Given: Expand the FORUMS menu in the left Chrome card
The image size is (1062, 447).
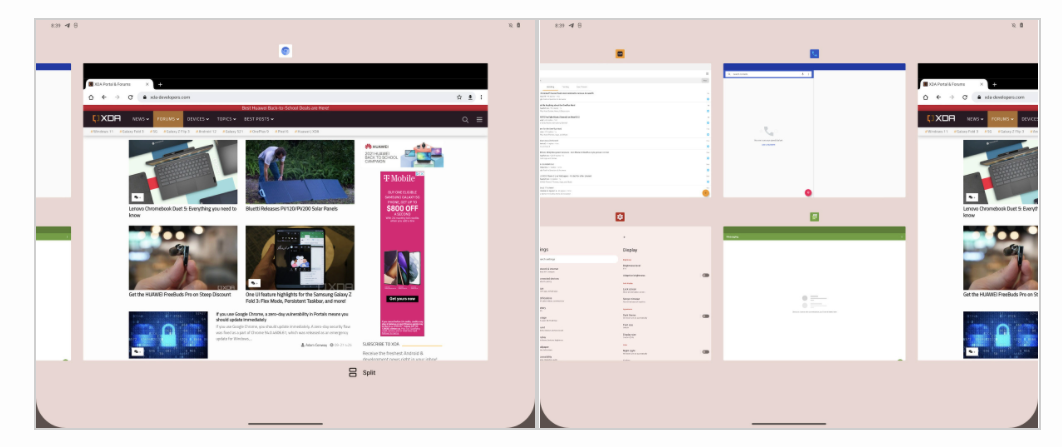Looking at the screenshot, I should pyautogui.click(x=168, y=119).
